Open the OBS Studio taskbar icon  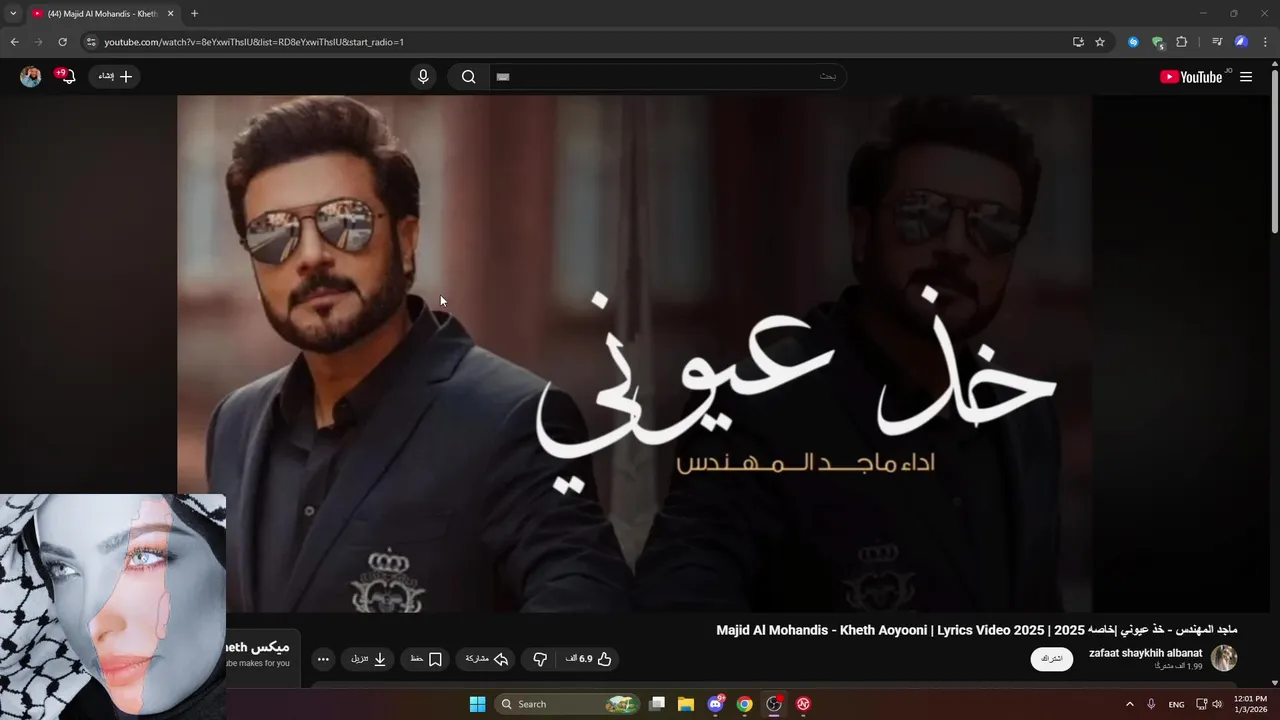774,704
